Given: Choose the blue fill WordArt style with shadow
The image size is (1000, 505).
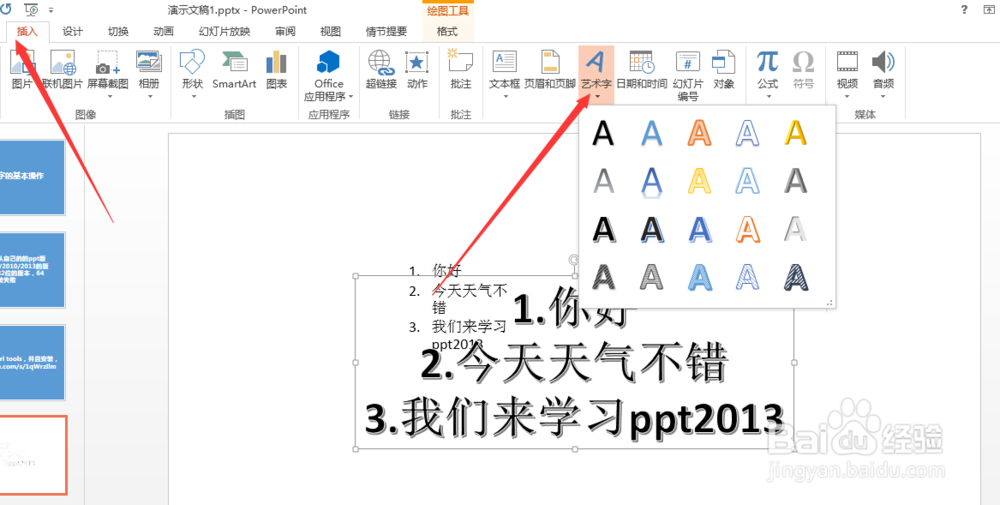Looking at the screenshot, I should [651, 133].
